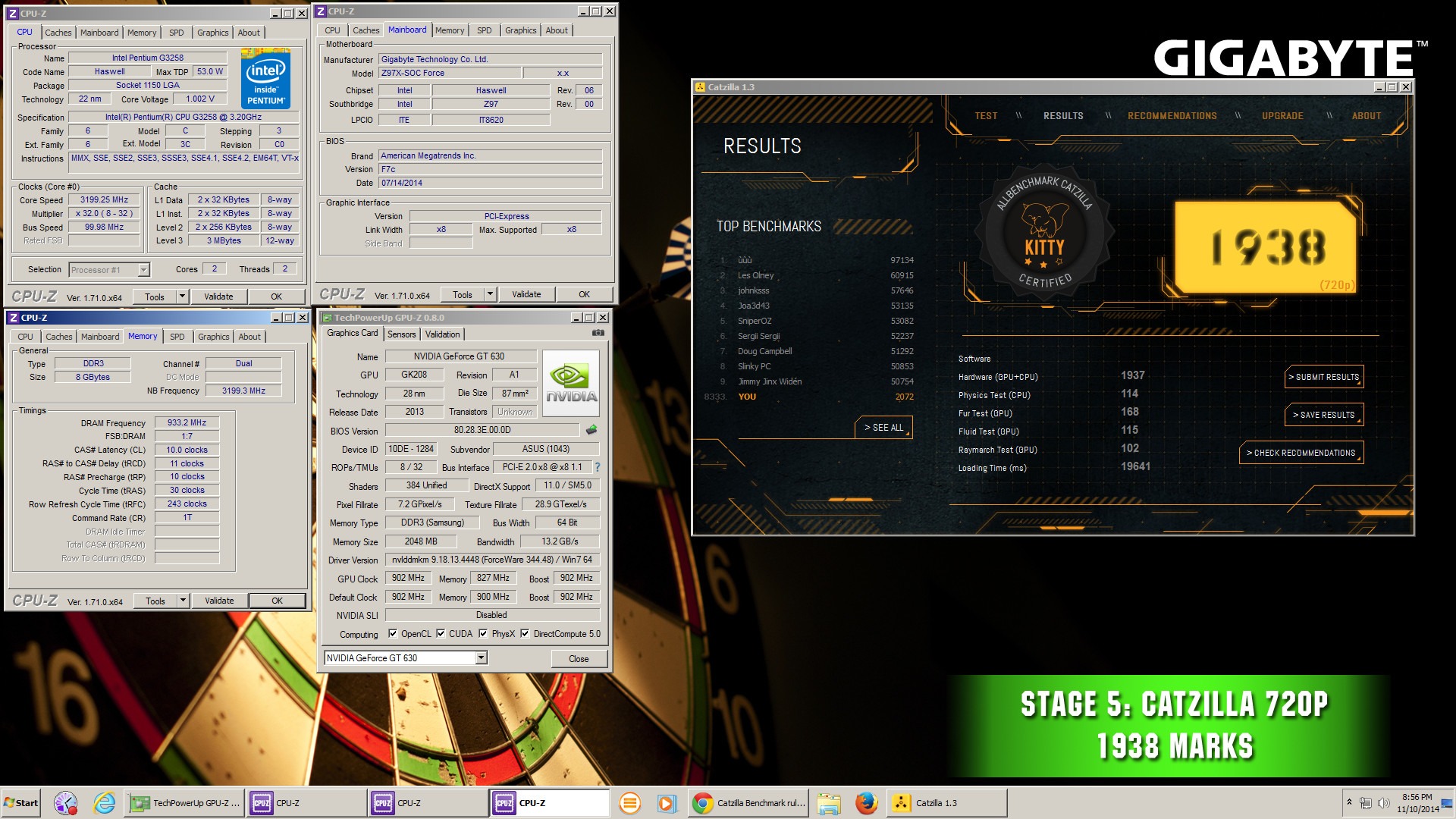Switch to Sensors tab in GPU-Z
The image size is (1456, 819).
point(401,334)
